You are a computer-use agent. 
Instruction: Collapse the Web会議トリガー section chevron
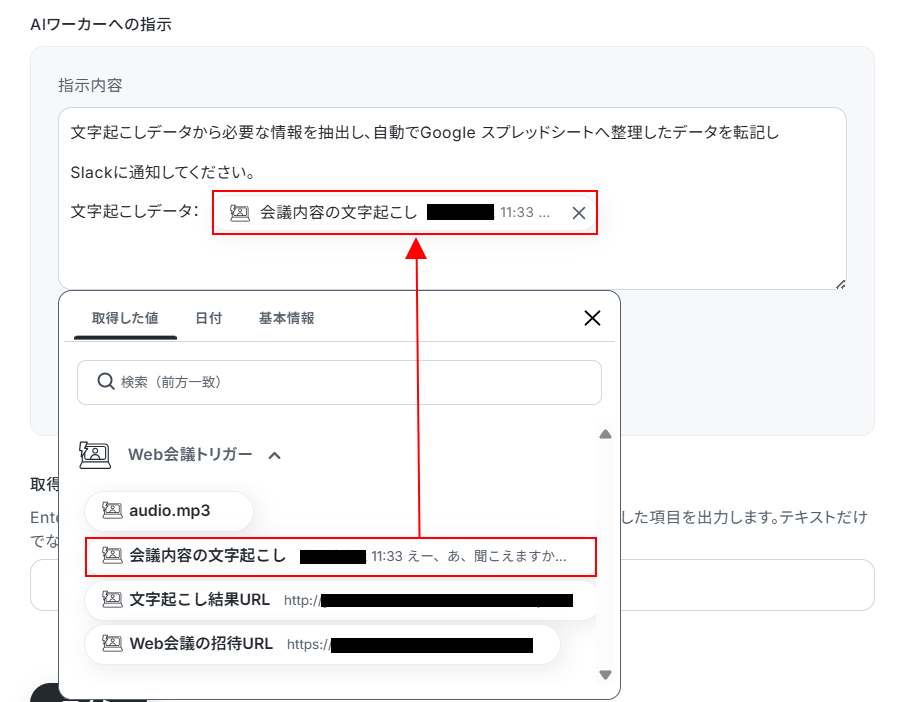point(274,455)
